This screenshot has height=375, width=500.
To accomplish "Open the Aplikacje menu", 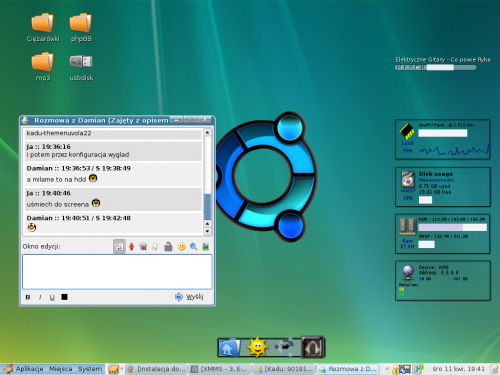I will (x=29, y=369).
